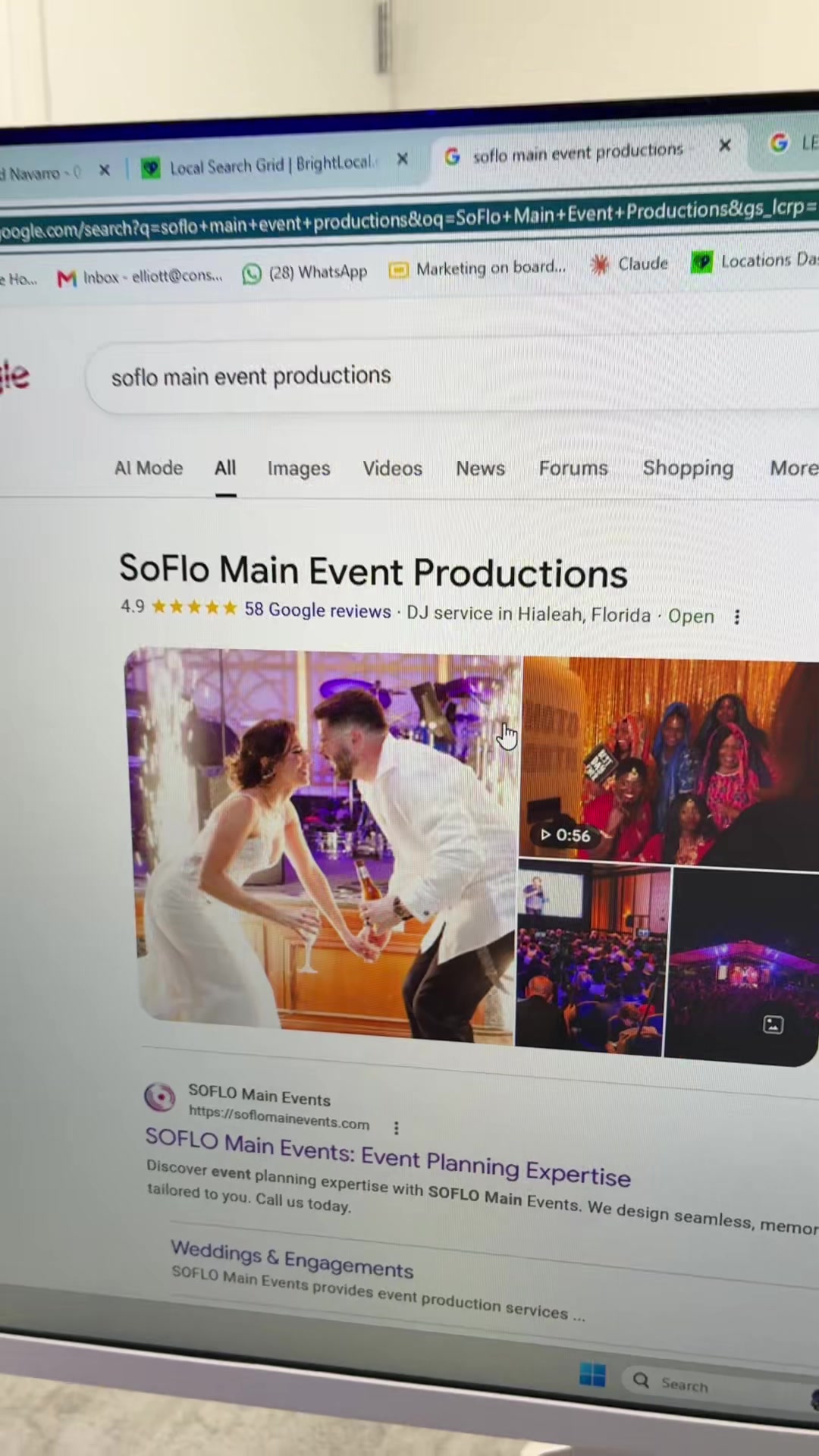The image size is (819, 1456).
Task: Select the Images search tab
Action: click(x=299, y=469)
